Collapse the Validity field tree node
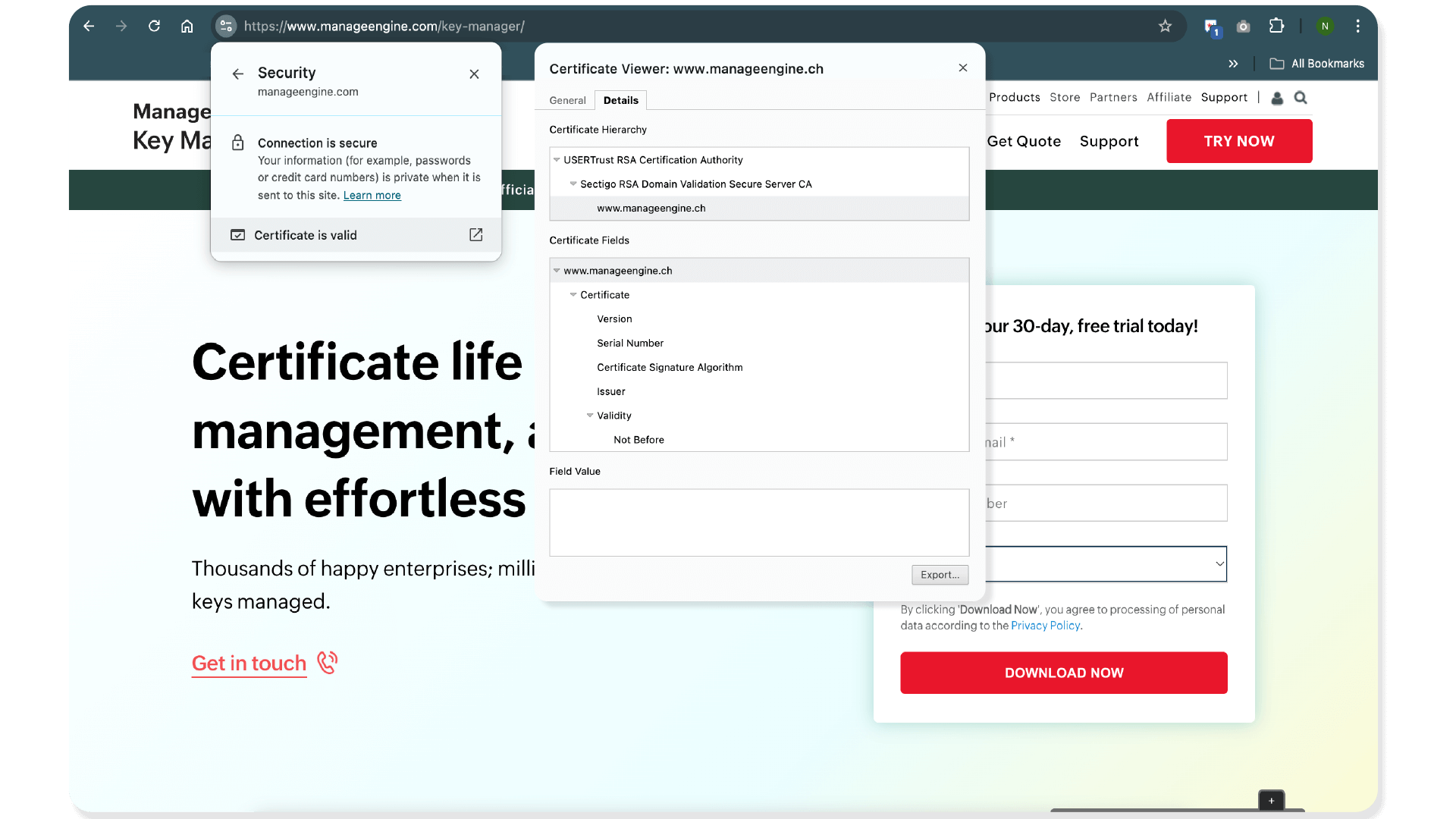Screen dimensions: 1456x819 pyautogui.click(x=590, y=416)
